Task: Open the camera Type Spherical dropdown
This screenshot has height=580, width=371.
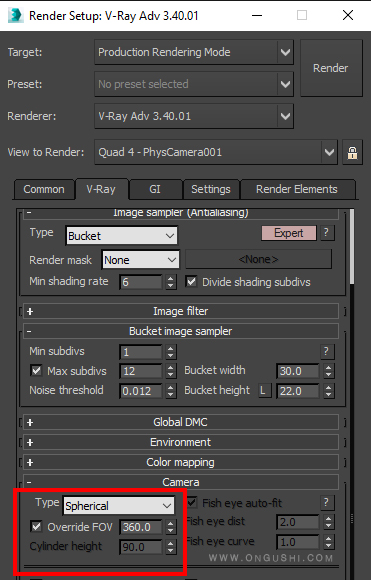Action: (x=119, y=506)
